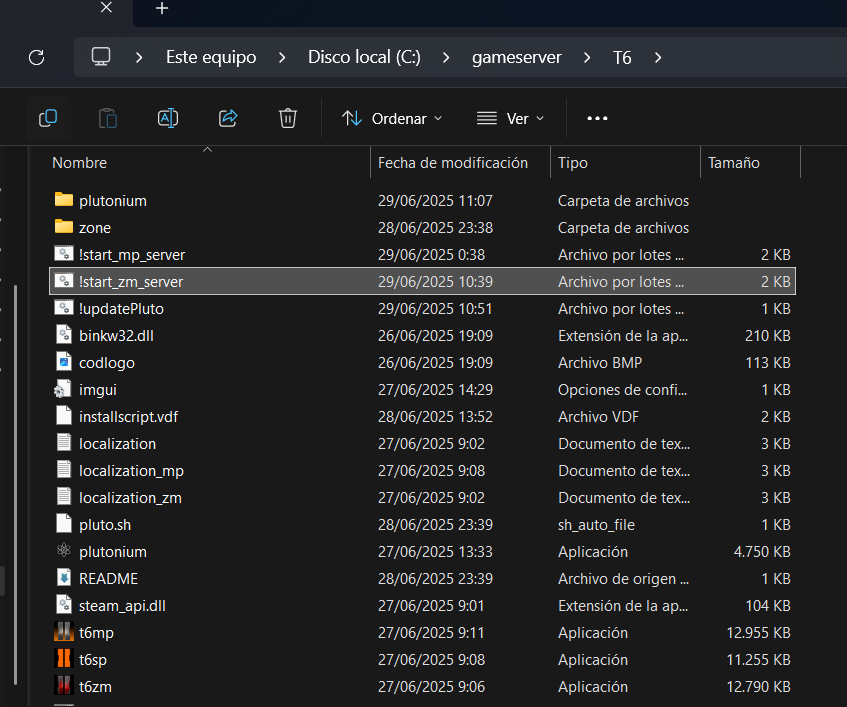Click the codlogo BMP image icon
The width and height of the screenshot is (847, 707).
pyautogui.click(x=64, y=362)
